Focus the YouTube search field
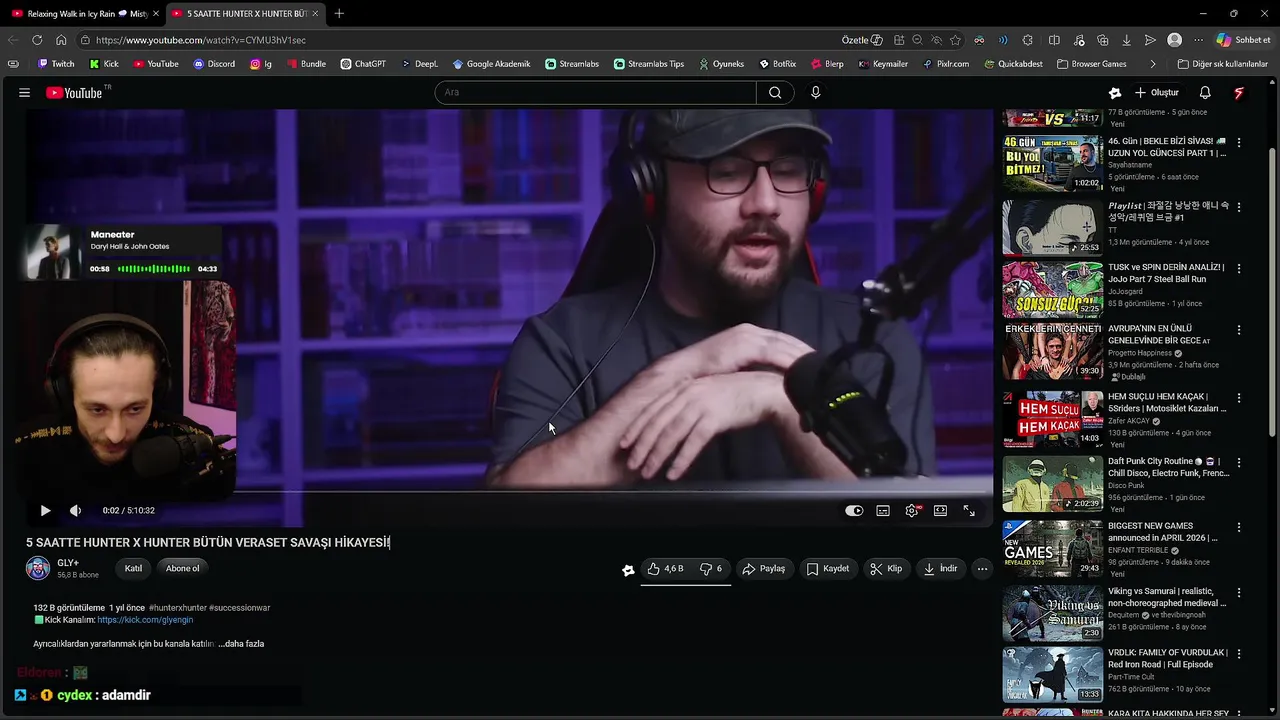The height and width of the screenshot is (720, 1280). point(596,92)
